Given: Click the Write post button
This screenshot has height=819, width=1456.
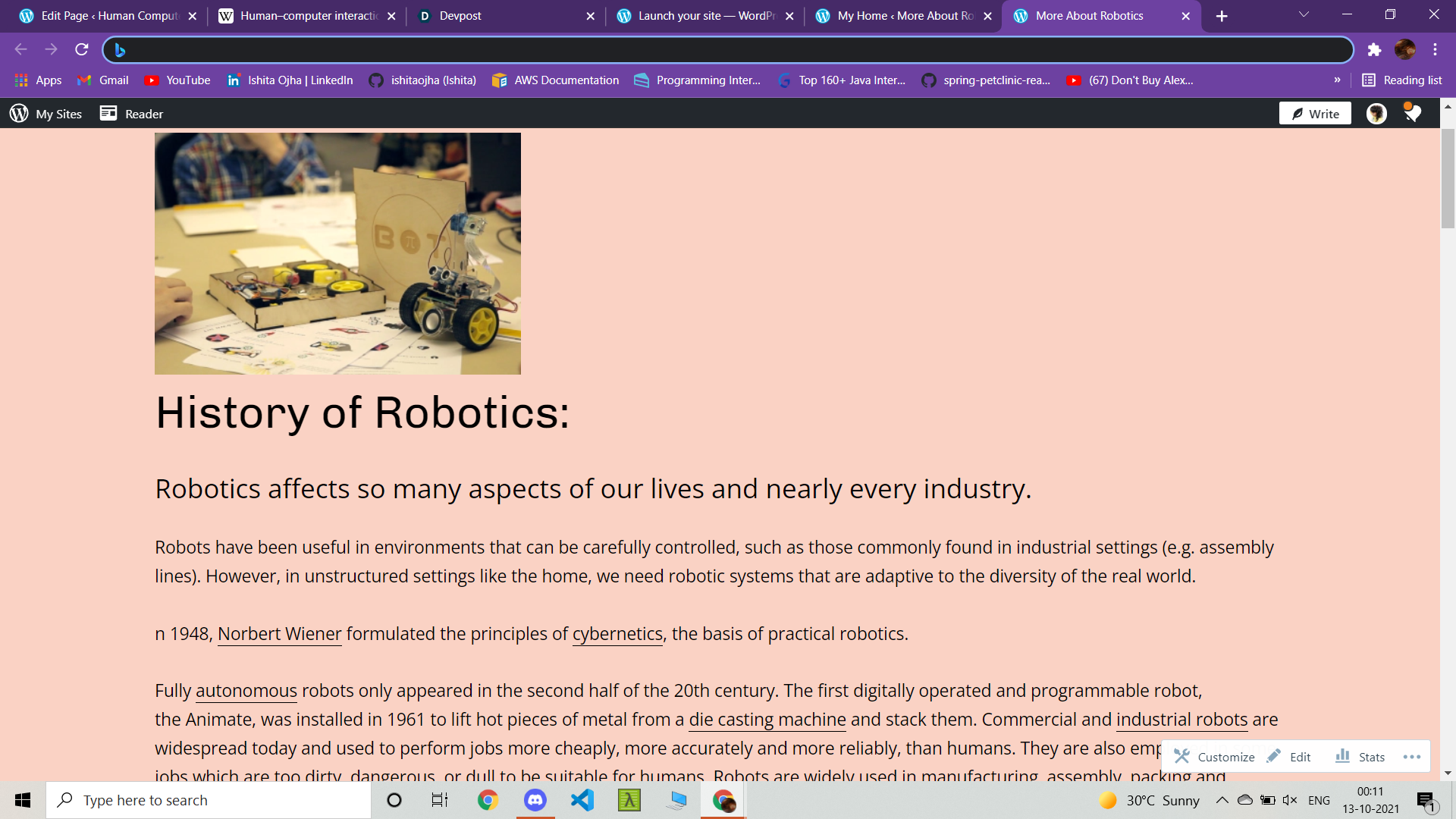Looking at the screenshot, I should pyautogui.click(x=1315, y=114).
